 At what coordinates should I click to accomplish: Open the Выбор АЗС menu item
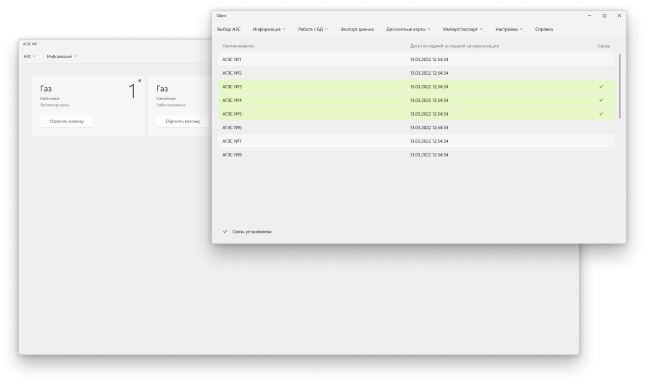229,29
